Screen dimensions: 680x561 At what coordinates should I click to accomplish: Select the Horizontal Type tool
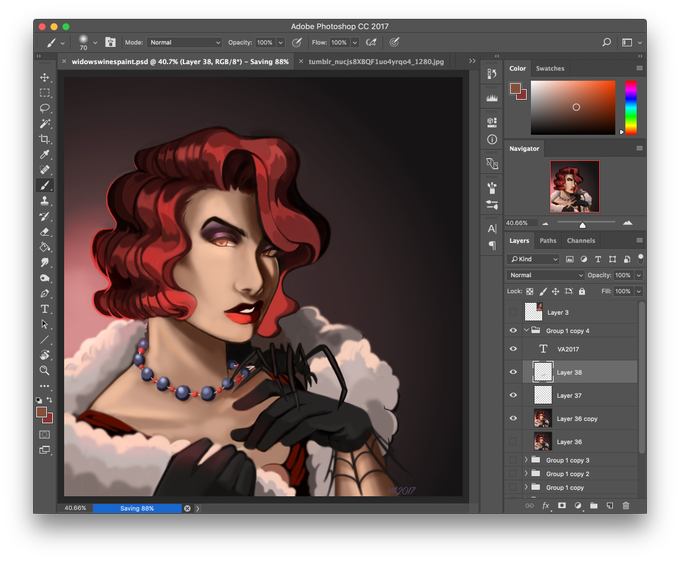45,309
